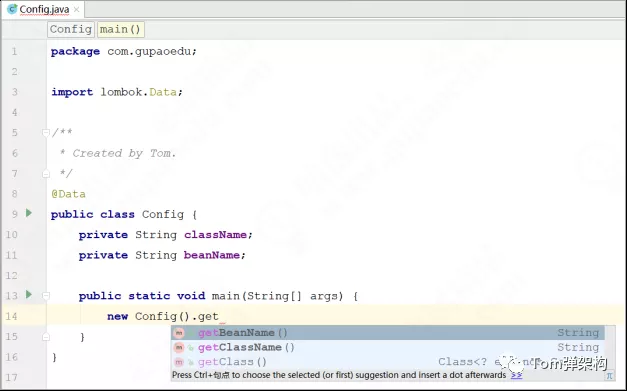
Task: Choose getClass() from the suggestion list
Action: tap(387, 362)
